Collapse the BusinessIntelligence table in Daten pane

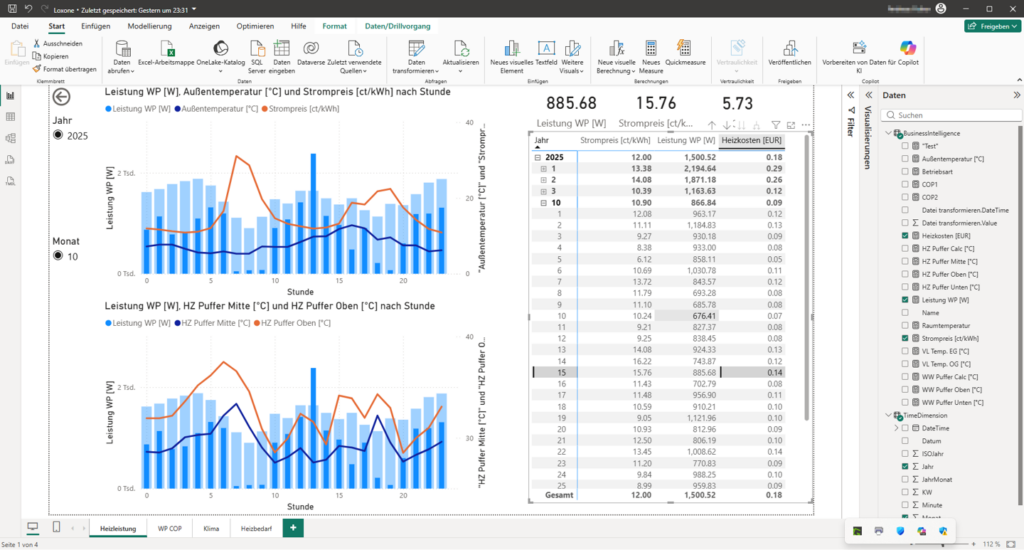click(888, 132)
